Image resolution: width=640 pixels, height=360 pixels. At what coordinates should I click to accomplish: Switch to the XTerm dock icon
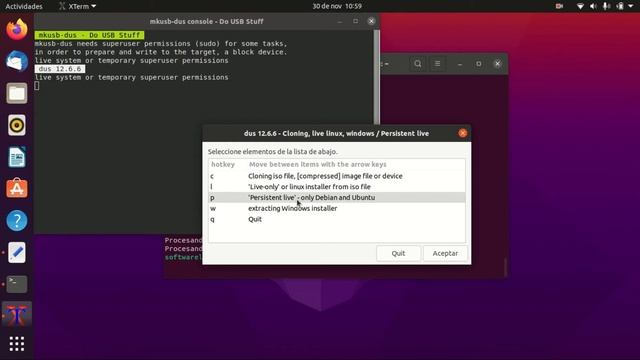coord(17,314)
